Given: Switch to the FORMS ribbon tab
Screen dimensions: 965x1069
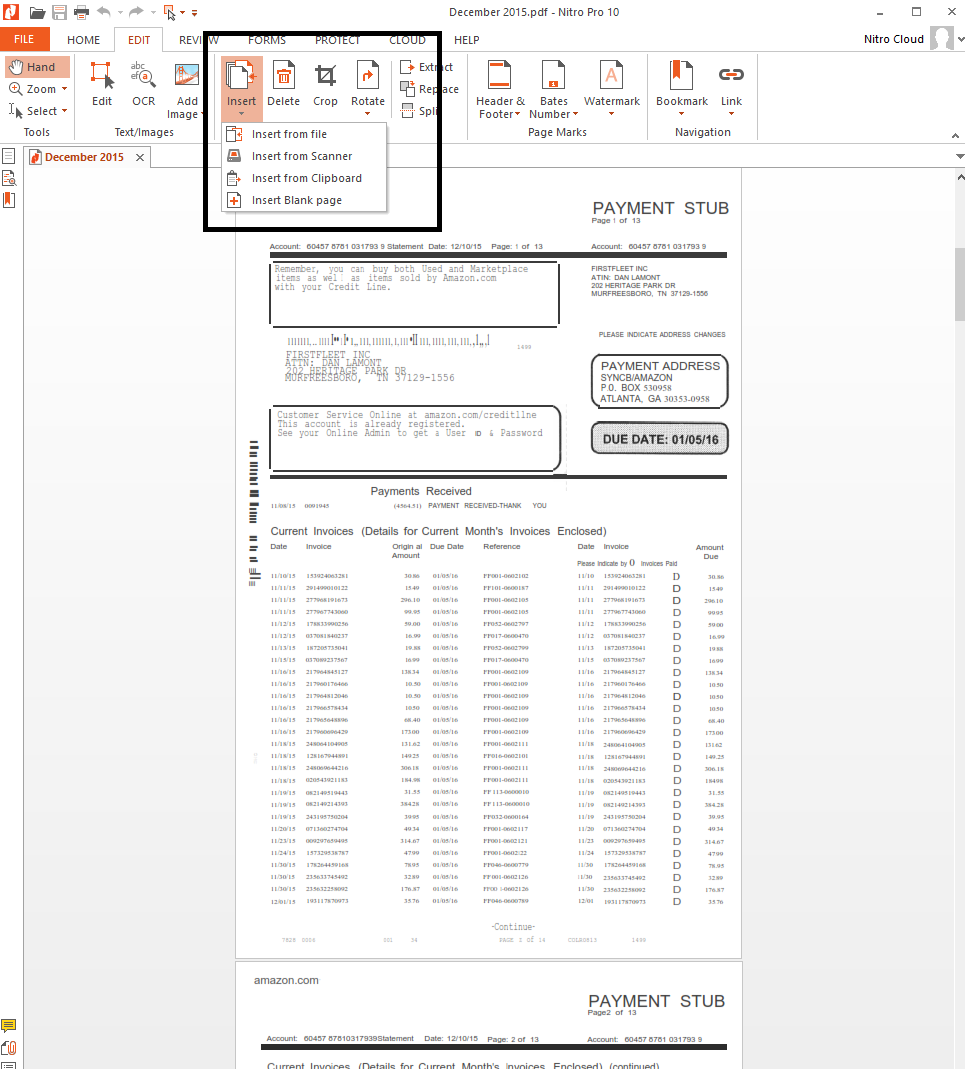Looking at the screenshot, I should (267, 40).
